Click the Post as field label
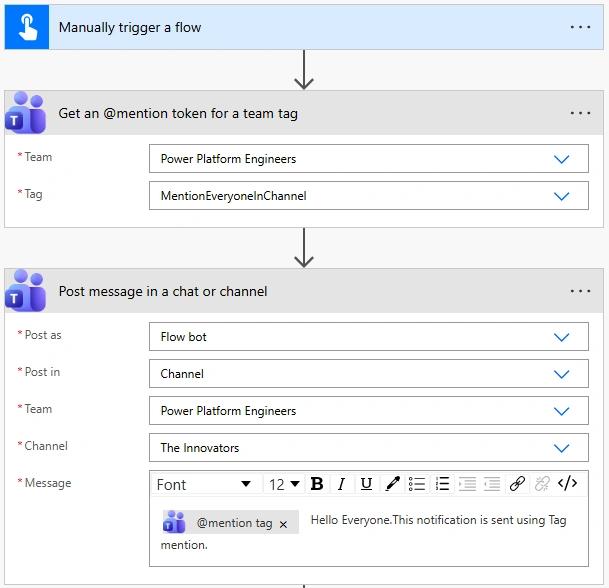This screenshot has height=588, width=609. 43,335
